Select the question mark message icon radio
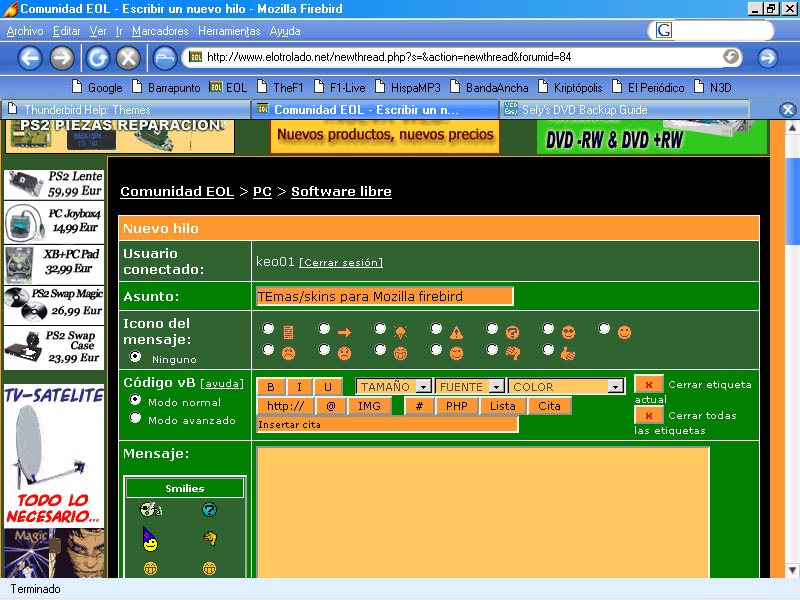This screenshot has height=600, width=800. (492, 329)
